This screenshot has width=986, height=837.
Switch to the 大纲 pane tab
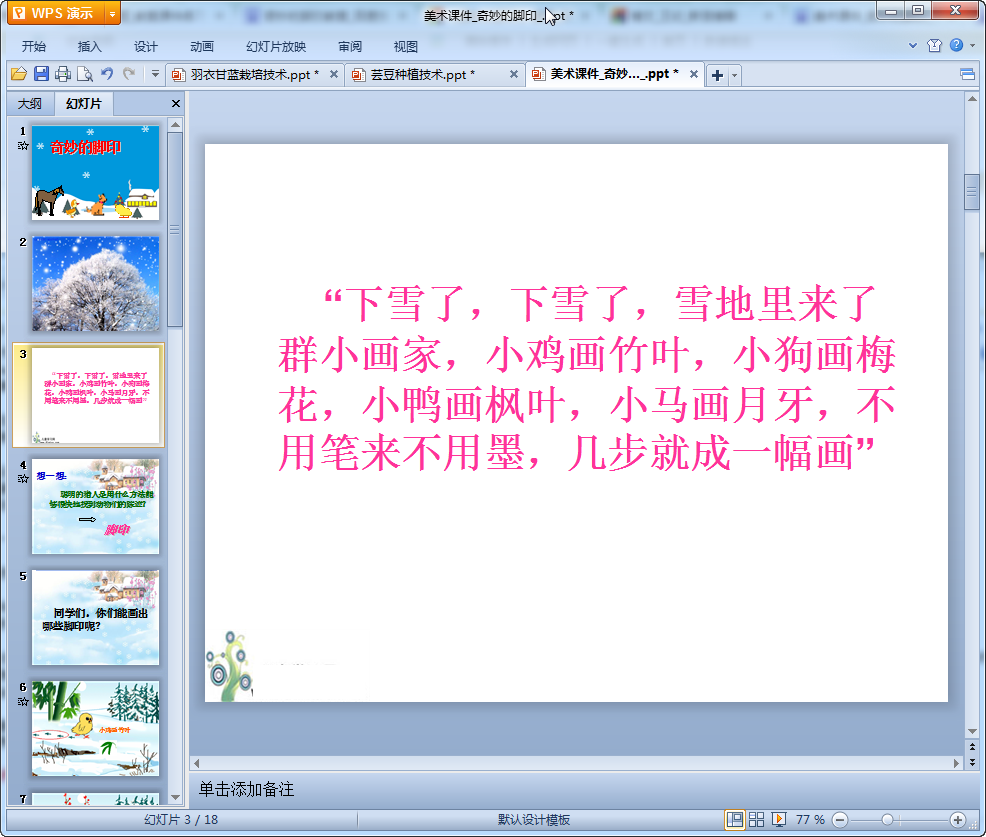(x=30, y=104)
